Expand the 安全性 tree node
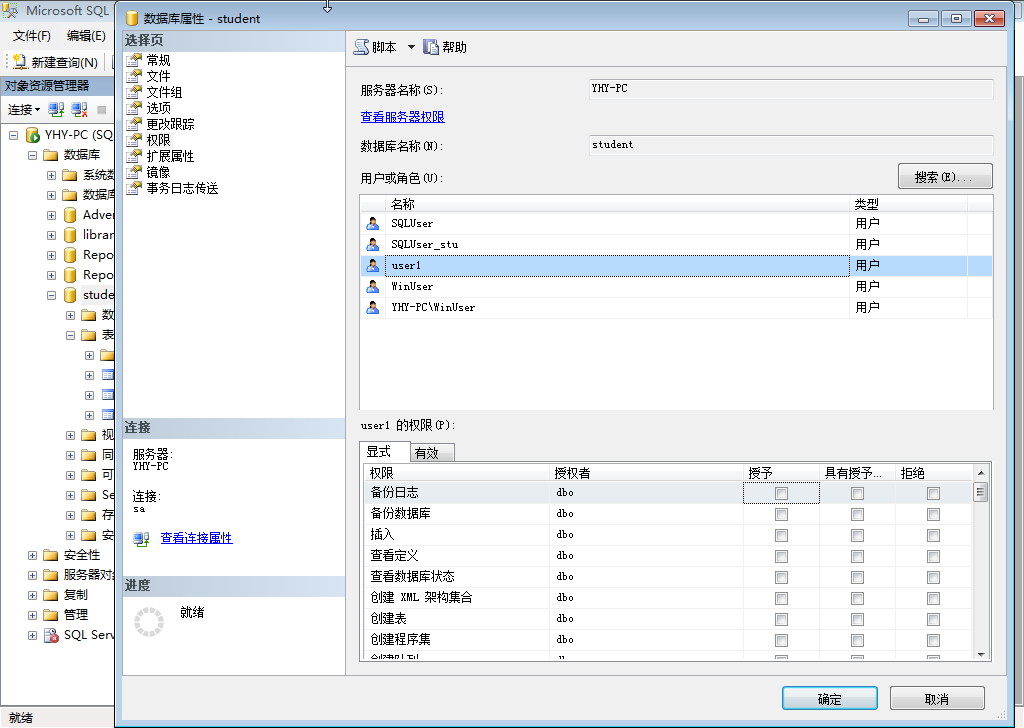 pyautogui.click(x=32, y=556)
